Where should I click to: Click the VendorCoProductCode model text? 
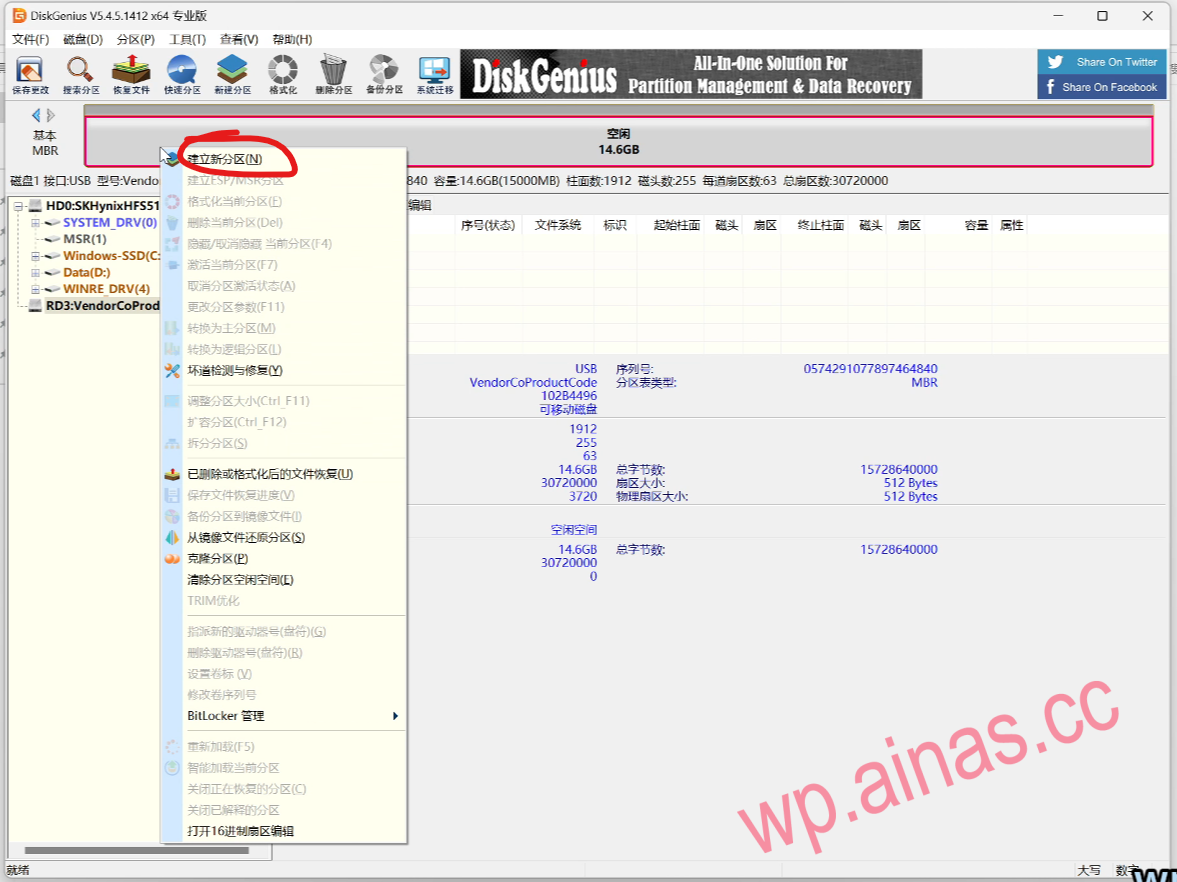533,382
